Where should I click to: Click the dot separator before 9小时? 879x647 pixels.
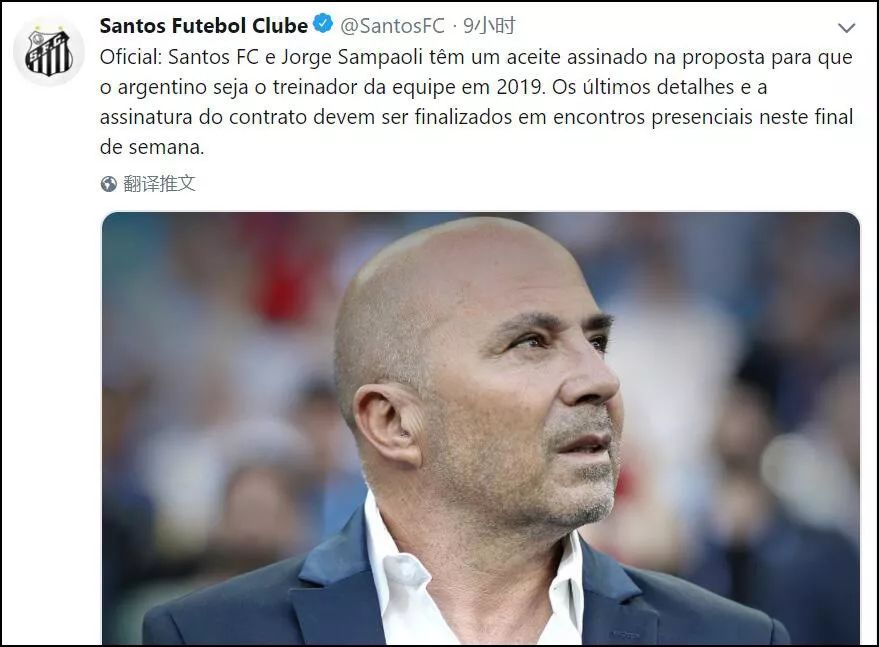coord(454,26)
